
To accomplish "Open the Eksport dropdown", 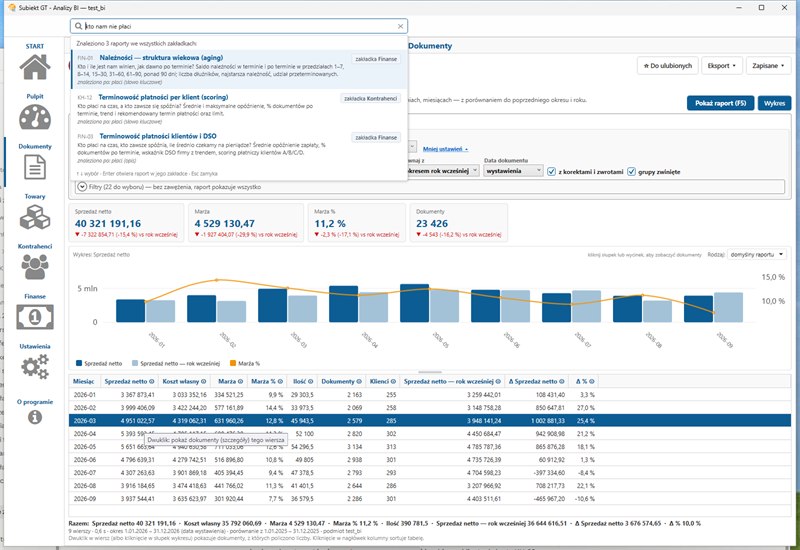I will 721,66.
